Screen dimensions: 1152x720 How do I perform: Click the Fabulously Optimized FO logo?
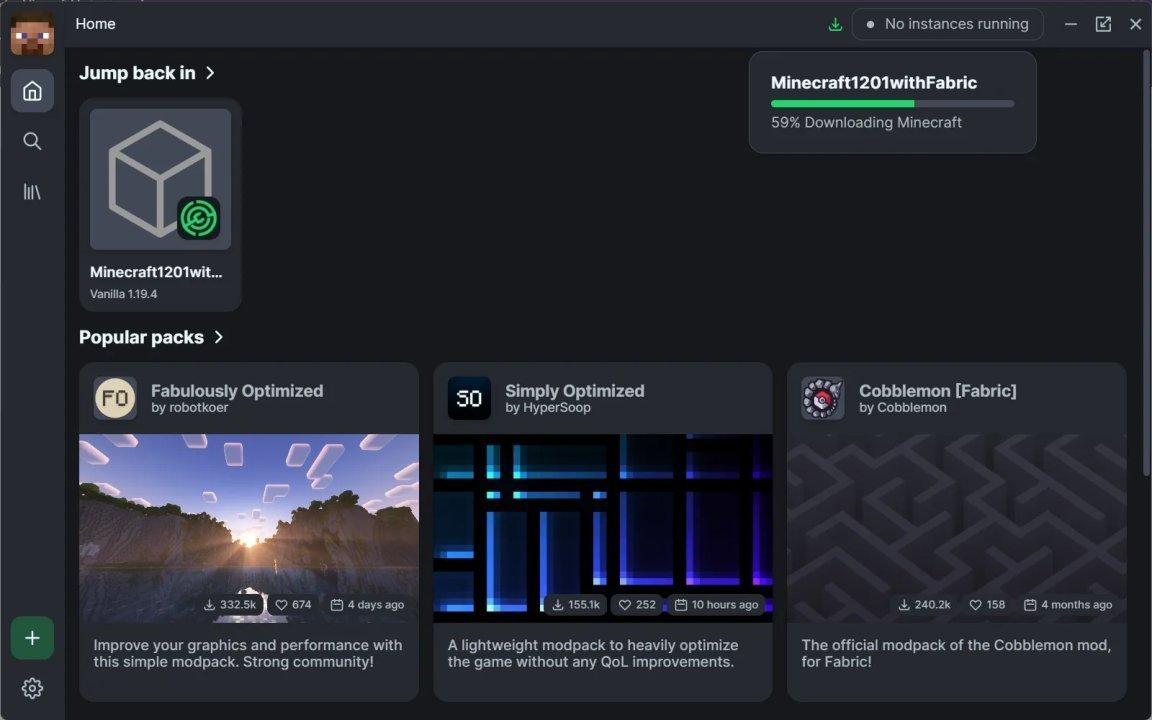(115, 398)
